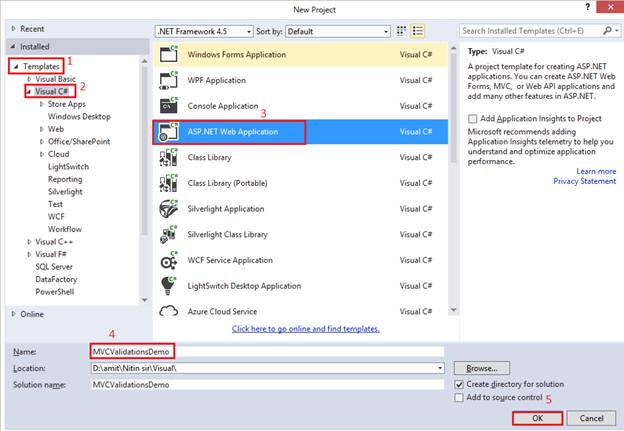Click the Name field with MVCValidationsDemo
This screenshot has width=624, height=431.
point(267,351)
